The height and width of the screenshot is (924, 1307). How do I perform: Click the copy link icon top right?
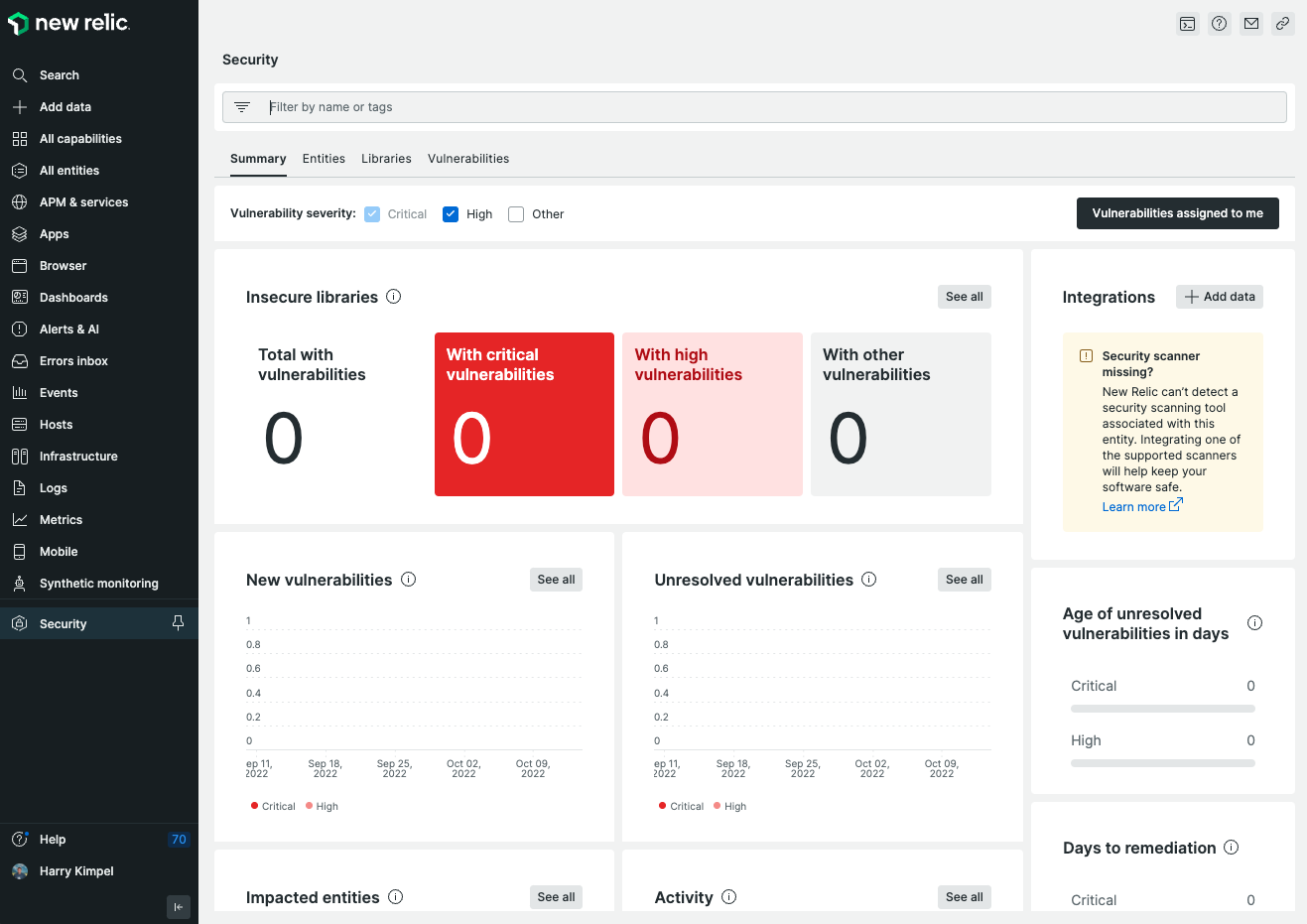pyautogui.click(x=1282, y=23)
